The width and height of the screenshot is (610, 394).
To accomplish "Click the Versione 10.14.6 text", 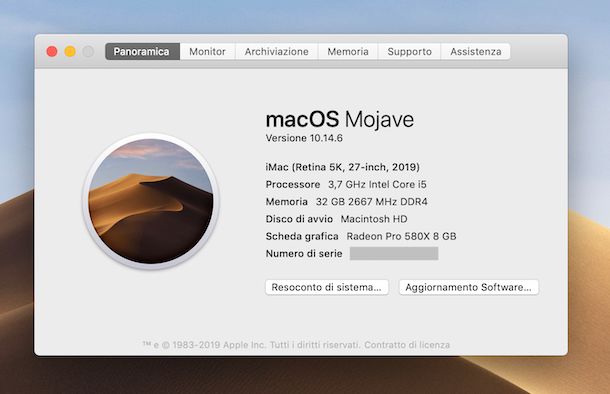I will pyautogui.click(x=304, y=138).
